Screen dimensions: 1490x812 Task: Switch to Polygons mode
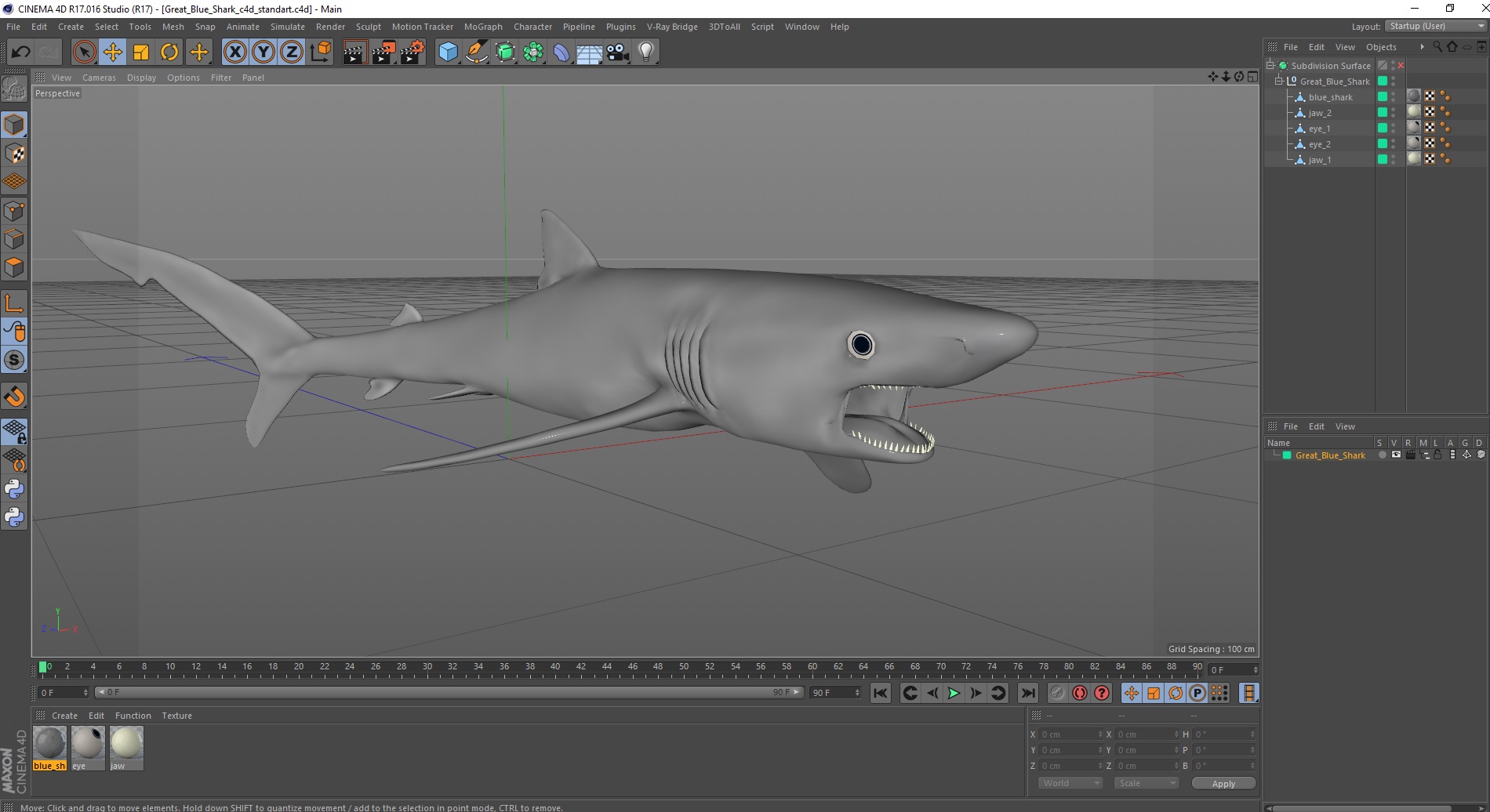tap(14, 267)
